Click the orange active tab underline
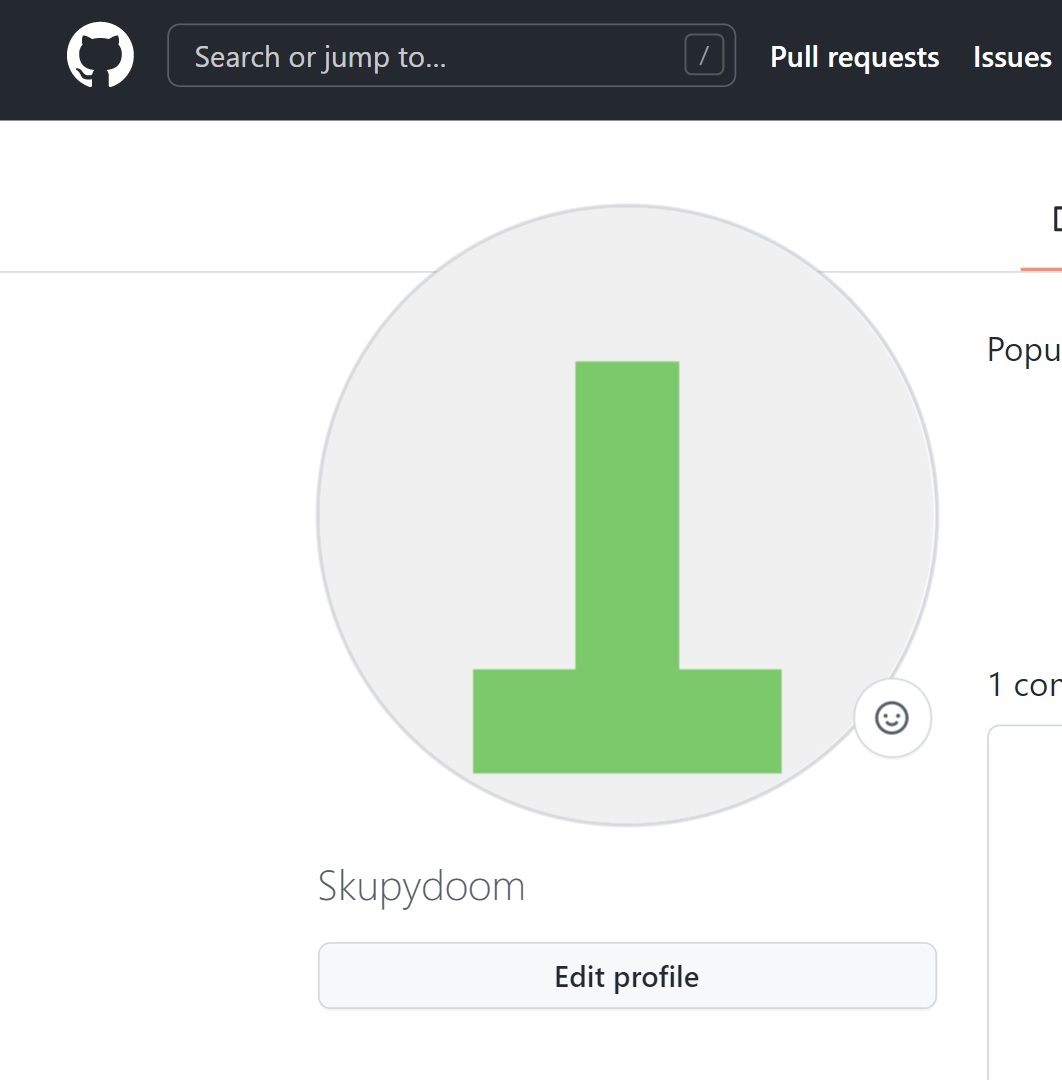Screen dimensions: 1062x1080 [x=1042, y=269]
